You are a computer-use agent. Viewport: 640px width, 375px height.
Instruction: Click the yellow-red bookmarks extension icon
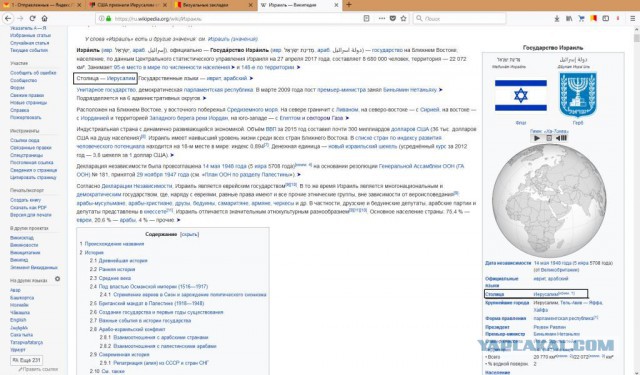coord(593,18)
